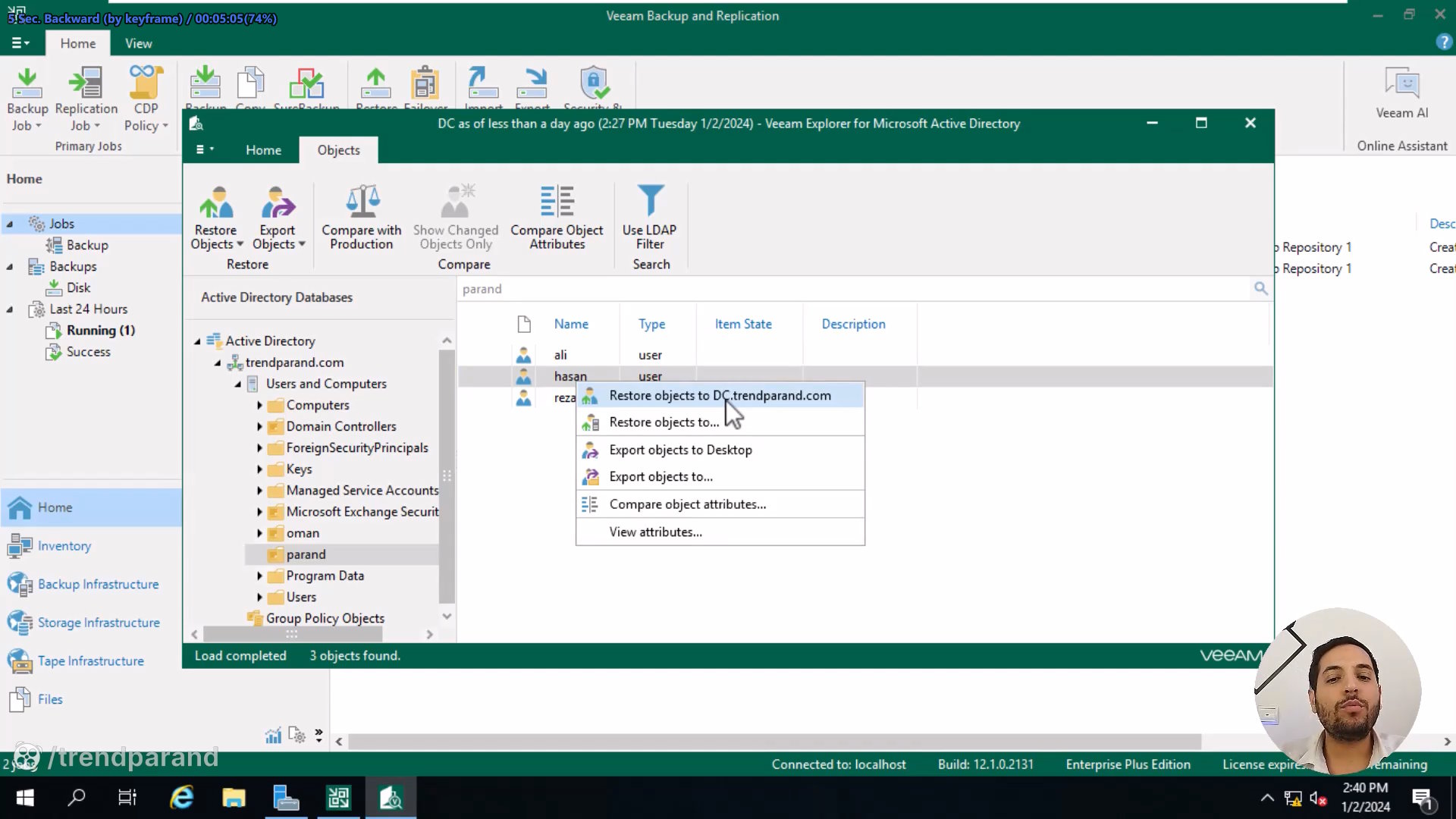Expand the Keys folder
The width and height of the screenshot is (1456, 819).
click(x=259, y=469)
